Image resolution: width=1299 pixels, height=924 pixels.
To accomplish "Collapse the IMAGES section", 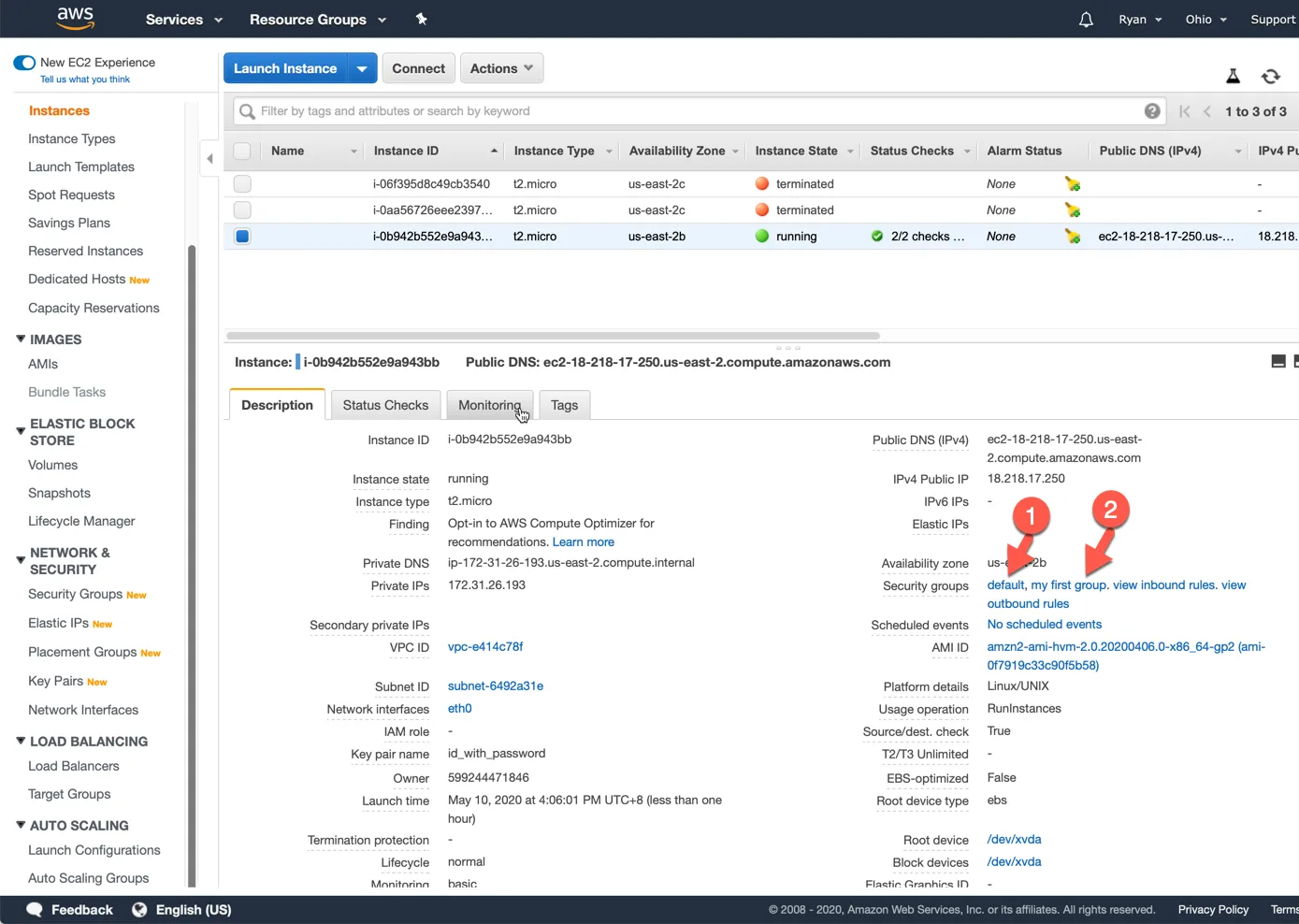I will 21,339.
